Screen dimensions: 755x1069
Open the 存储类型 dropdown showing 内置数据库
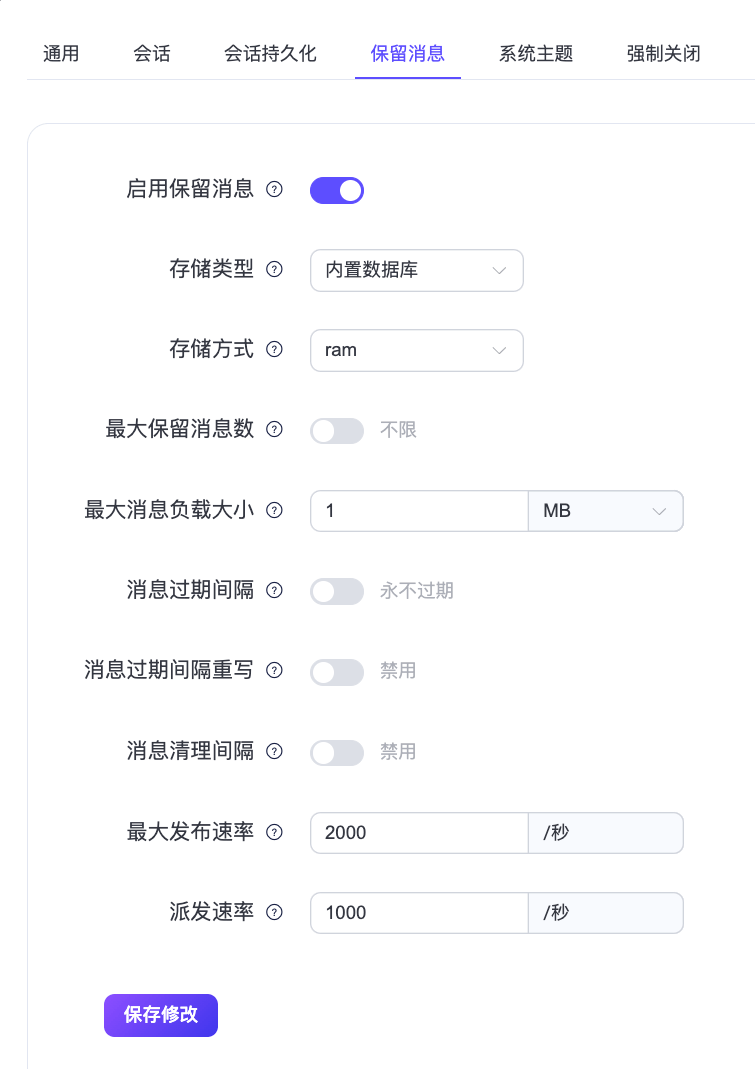(x=416, y=270)
